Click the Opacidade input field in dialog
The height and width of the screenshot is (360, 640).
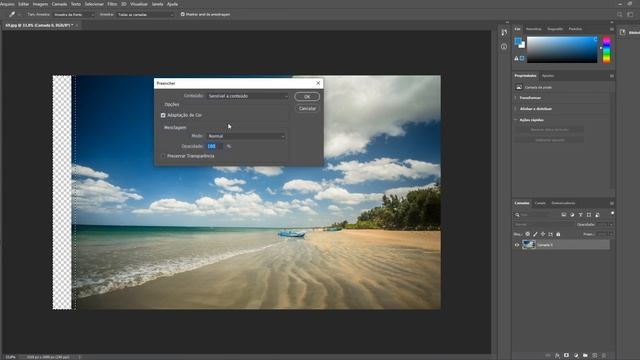[214, 146]
